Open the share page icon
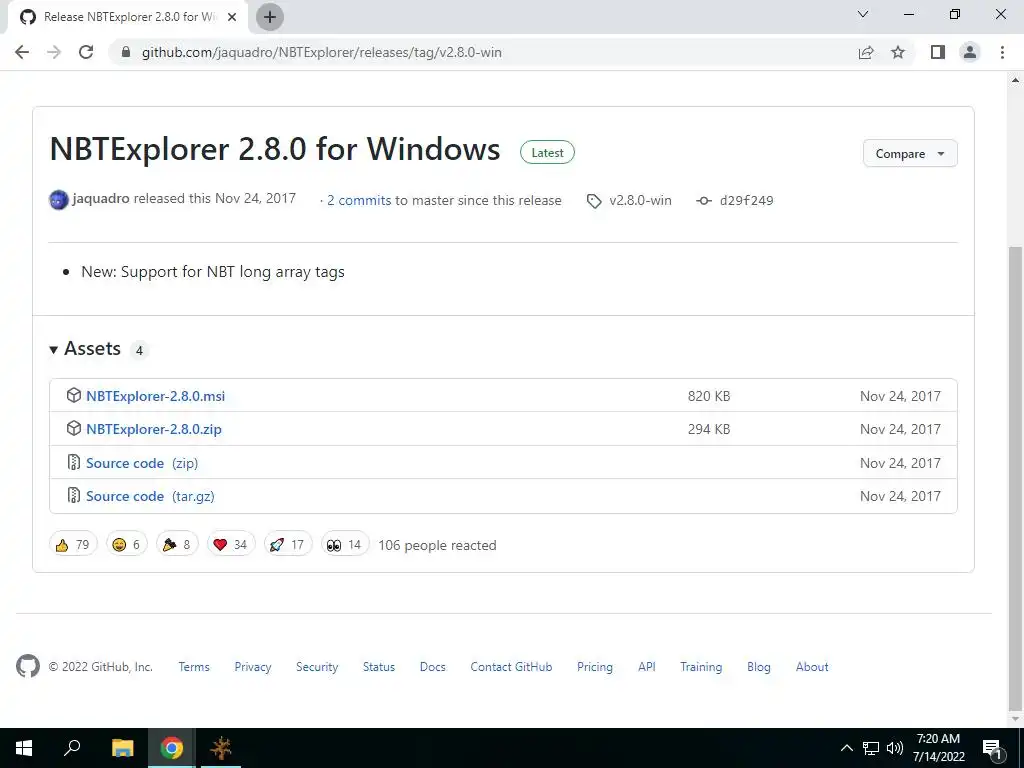1024x768 pixels. tap(866, 52)
